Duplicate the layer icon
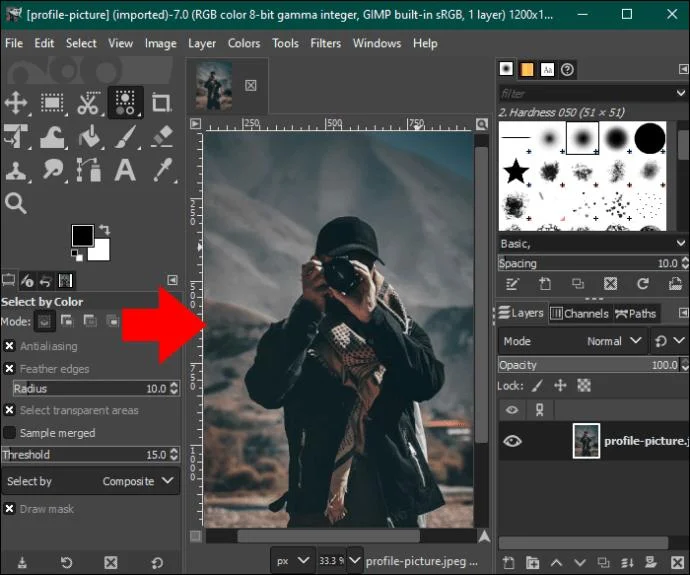This screenshot has width=690, height=575. pyautogui.click(x=603, y=562)
